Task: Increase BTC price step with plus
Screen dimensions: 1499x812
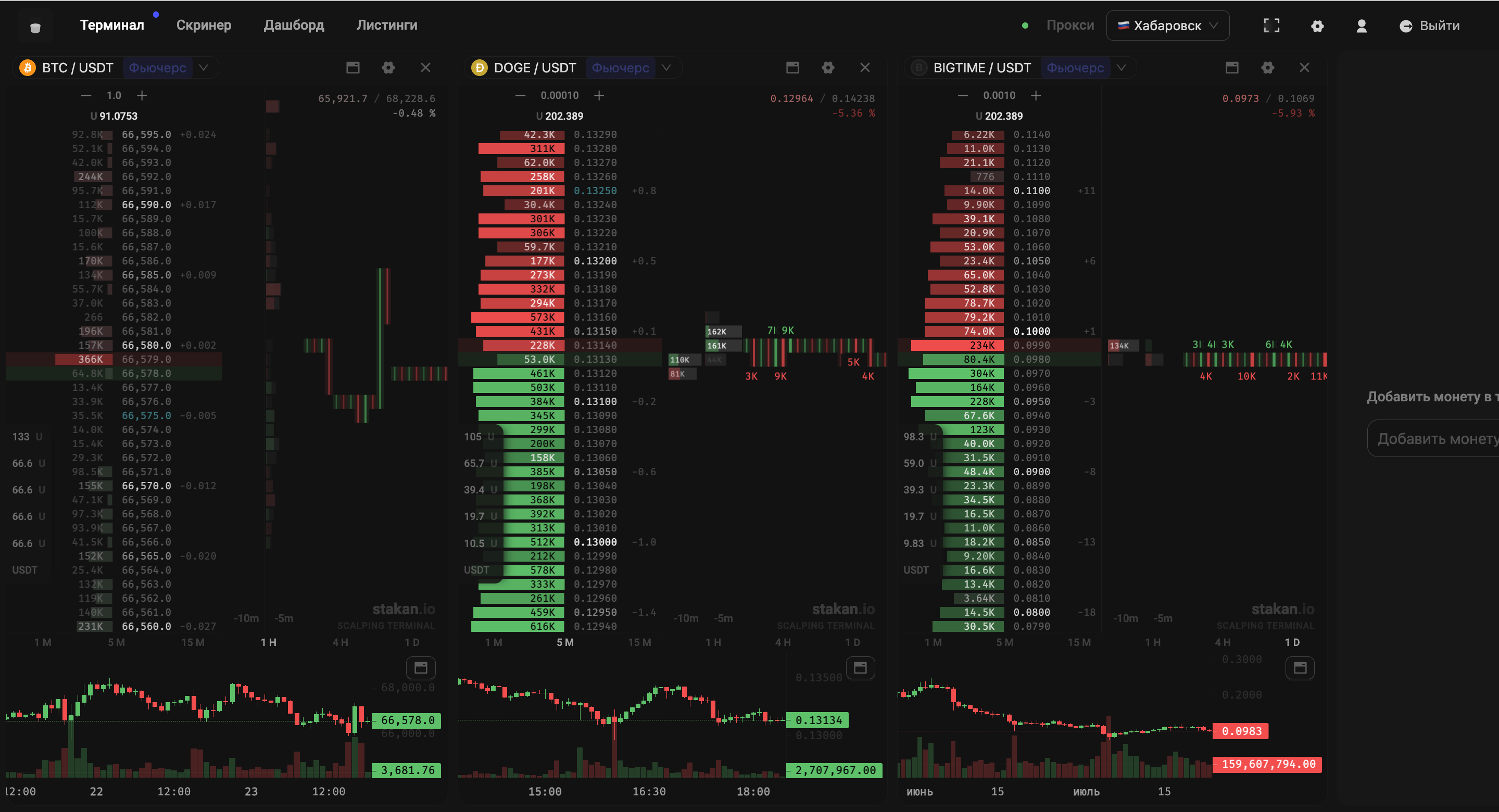Action: pyautogui.click(x=142, y=95)
